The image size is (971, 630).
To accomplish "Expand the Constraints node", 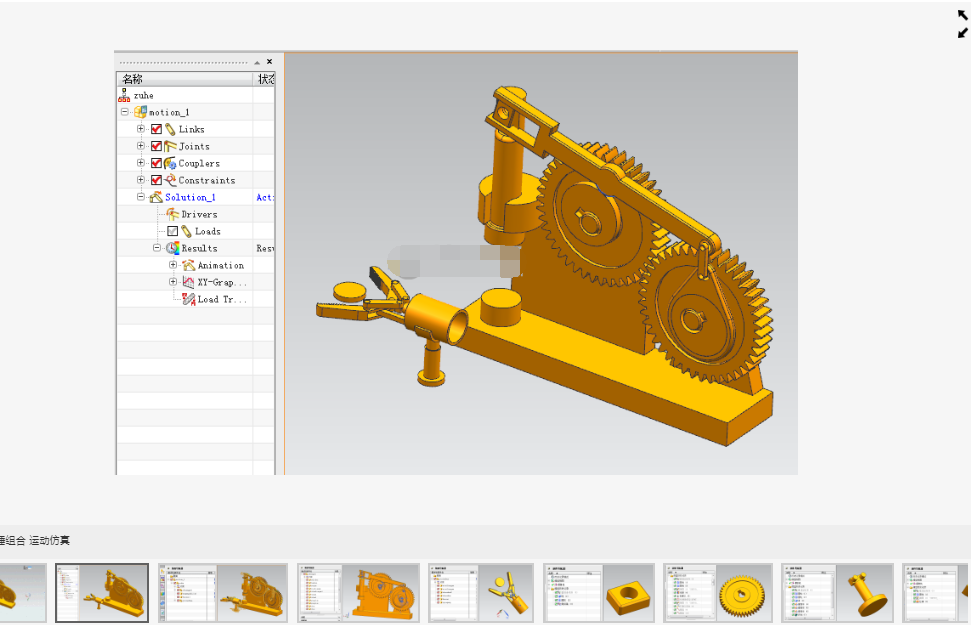I will click(x=141, y=180).
